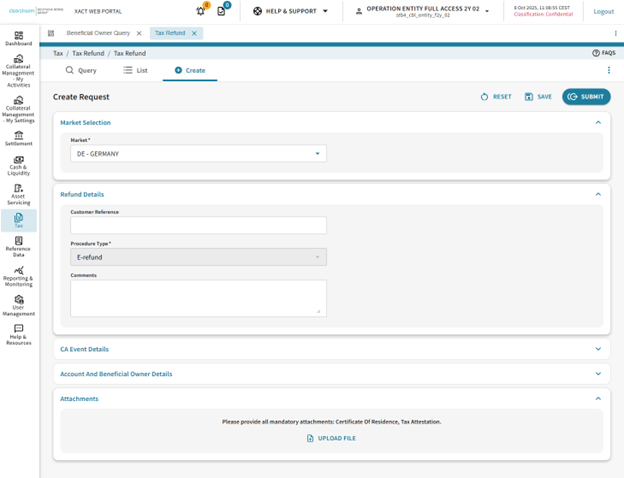Open the Help & Support dropdown menu
Viewport: 624px width, 478px height.
point(290,11)
